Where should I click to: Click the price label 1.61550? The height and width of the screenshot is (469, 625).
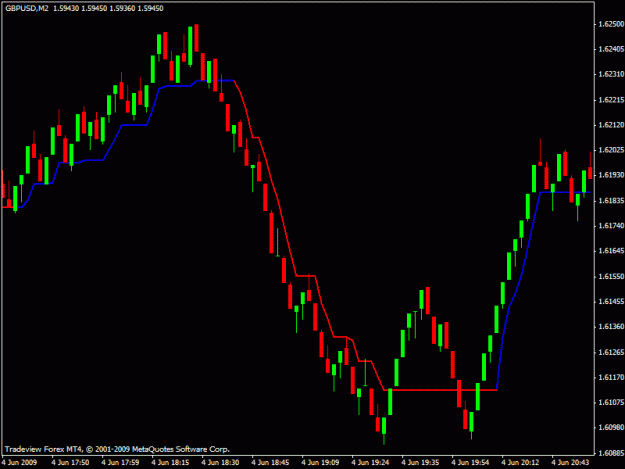pos(611,276)
